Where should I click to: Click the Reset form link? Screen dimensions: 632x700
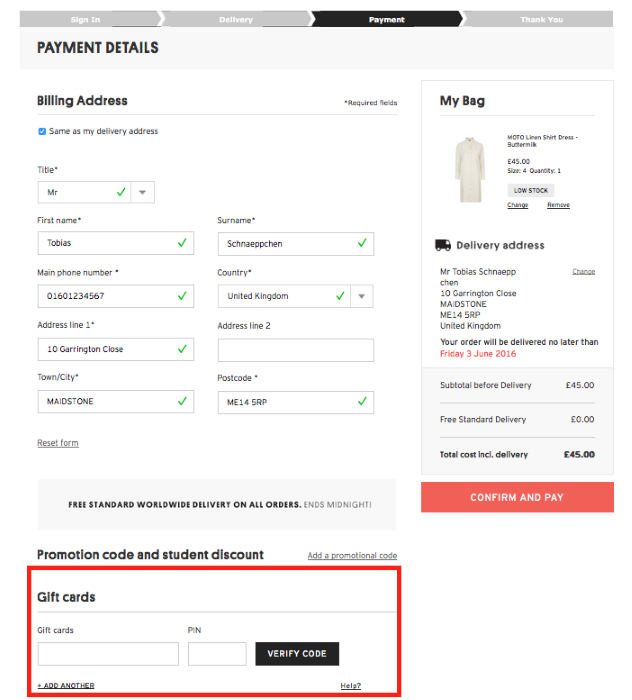pyautogui.click(x=58, y=443)
